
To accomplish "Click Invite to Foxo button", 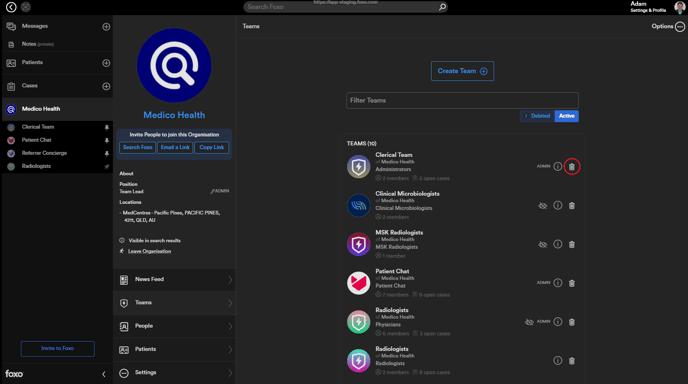I will coord(57,348).
